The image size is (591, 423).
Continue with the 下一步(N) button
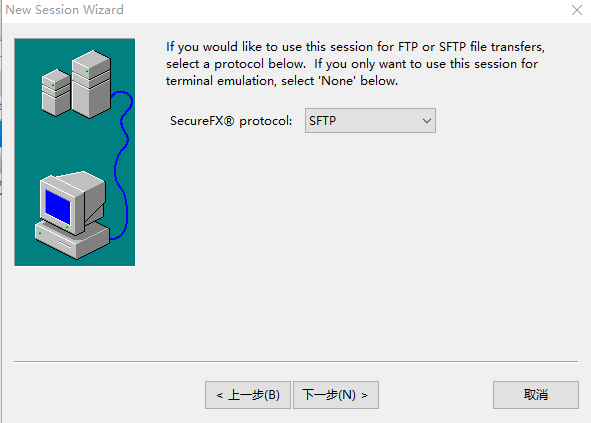pyautogui.click(x=336, y=395)
